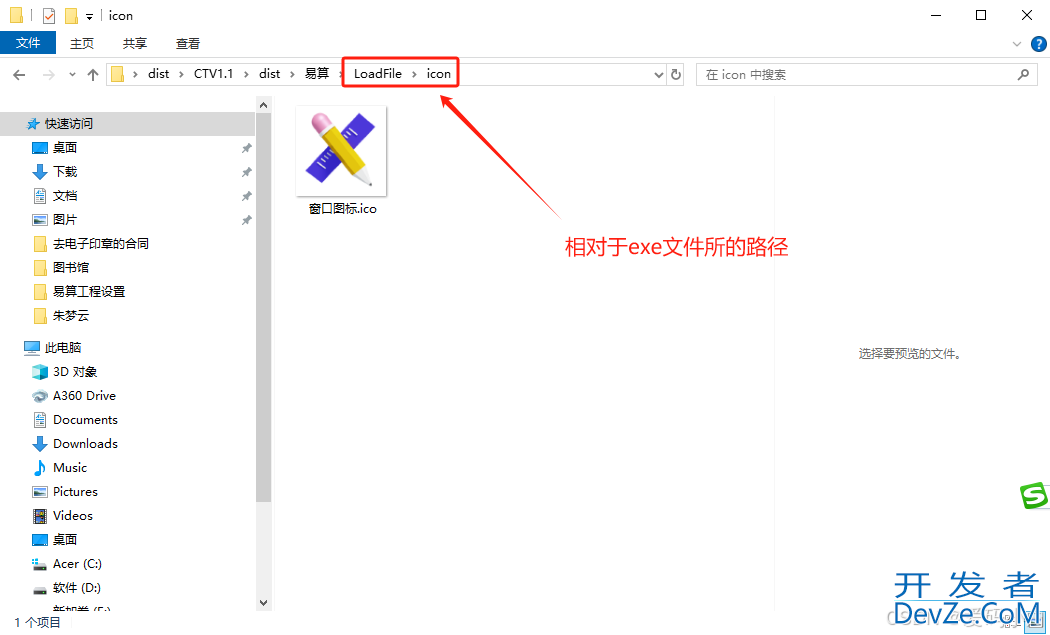The height and width of the screenshot is (635, 1050).
Task: Open 桌面 under quick access
Action: 65,147
